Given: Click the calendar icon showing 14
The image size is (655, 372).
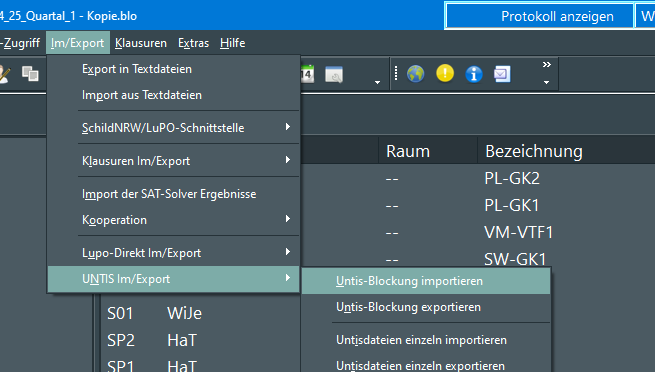Looking at the screenshot, I should tap(307, 74).
